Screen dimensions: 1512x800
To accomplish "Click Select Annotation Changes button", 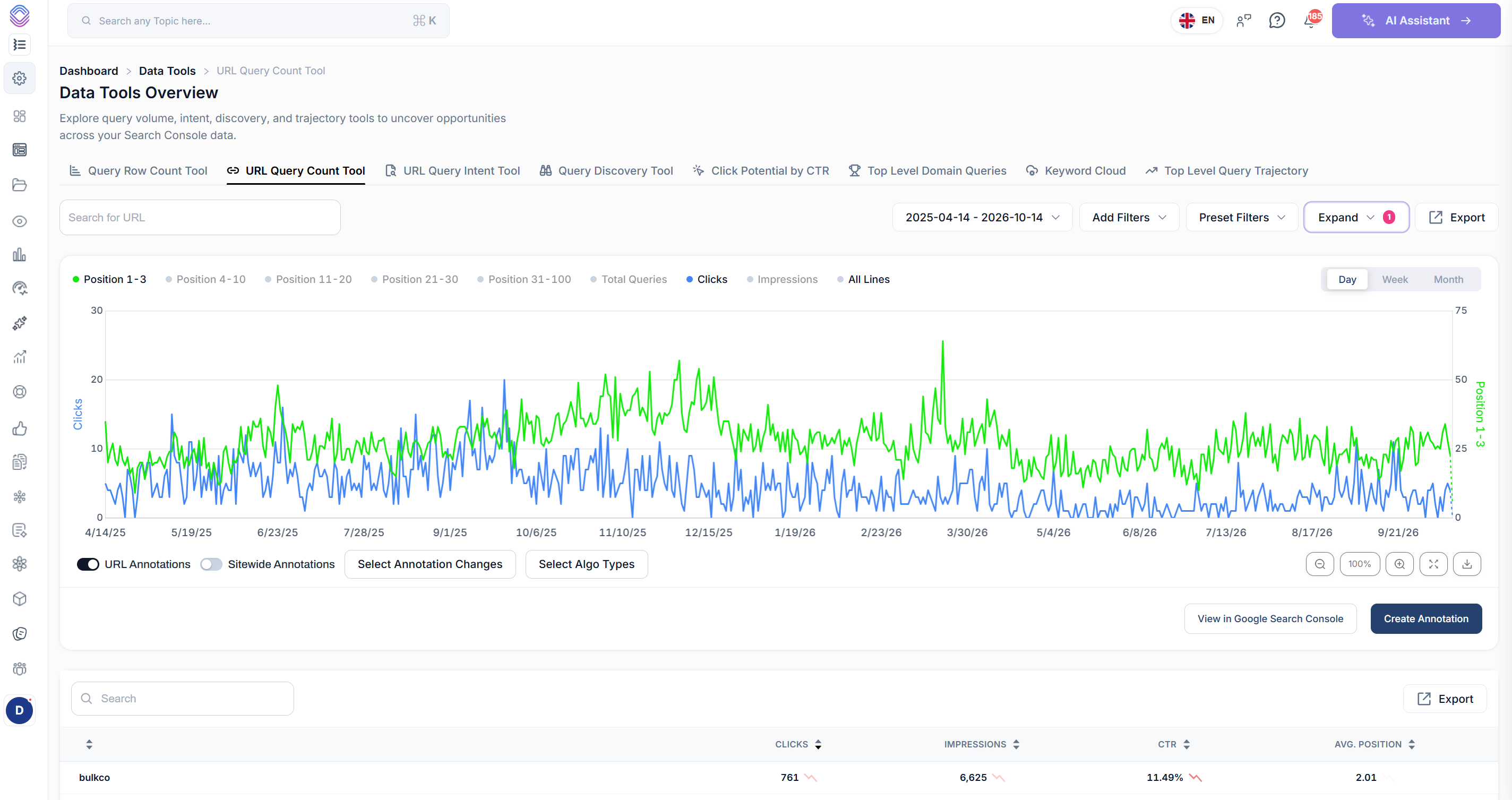I will [x=429, y=564].
